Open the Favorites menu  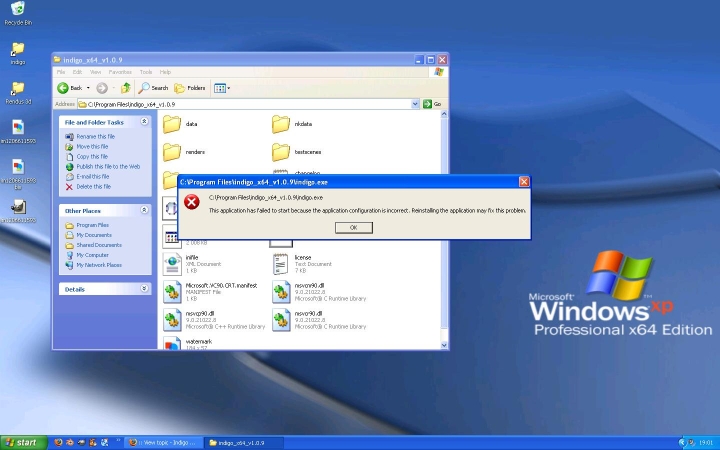coord(120,72)
